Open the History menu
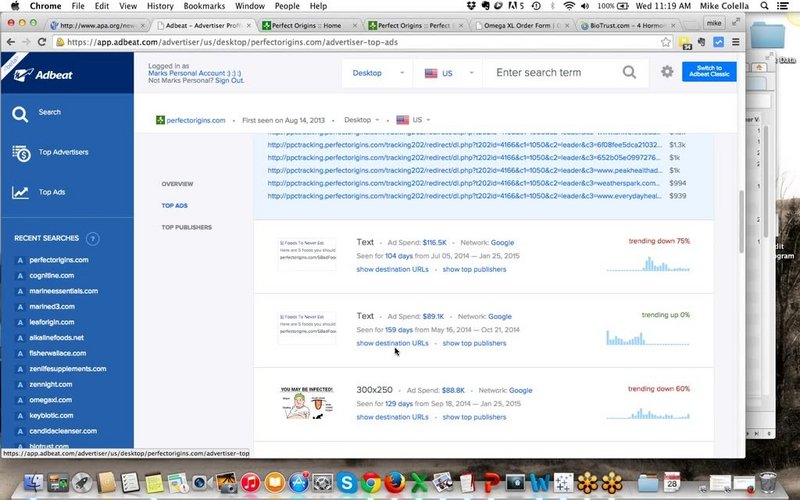The height and width of the screenshot is (500, 800). [160, 6]
